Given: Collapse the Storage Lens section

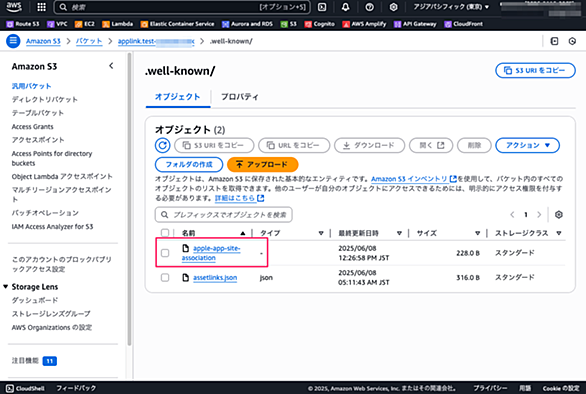Looking at the screenshot, I should (x=6, y=287).
